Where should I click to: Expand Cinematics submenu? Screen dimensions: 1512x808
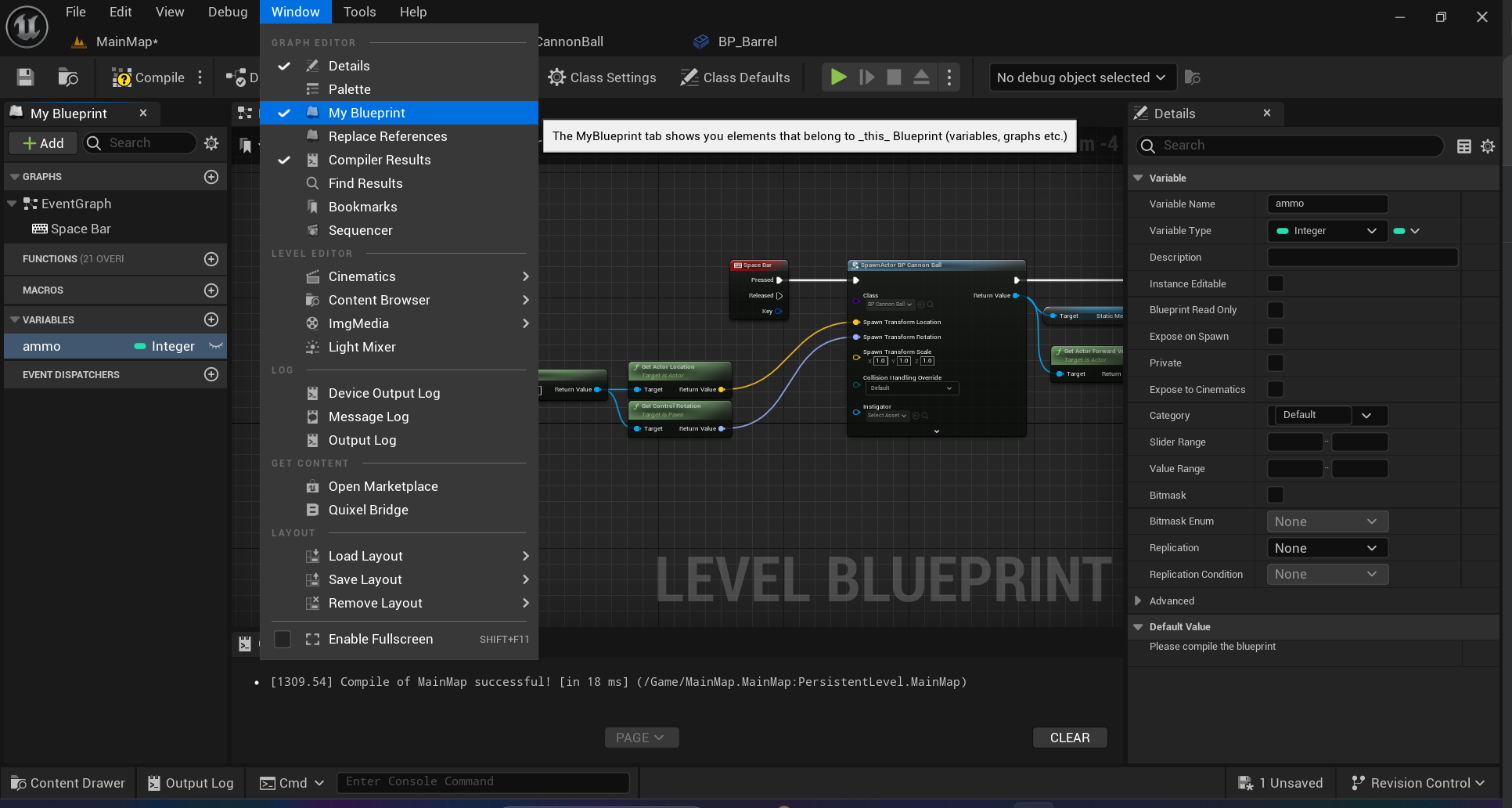(x=399, y=276)
